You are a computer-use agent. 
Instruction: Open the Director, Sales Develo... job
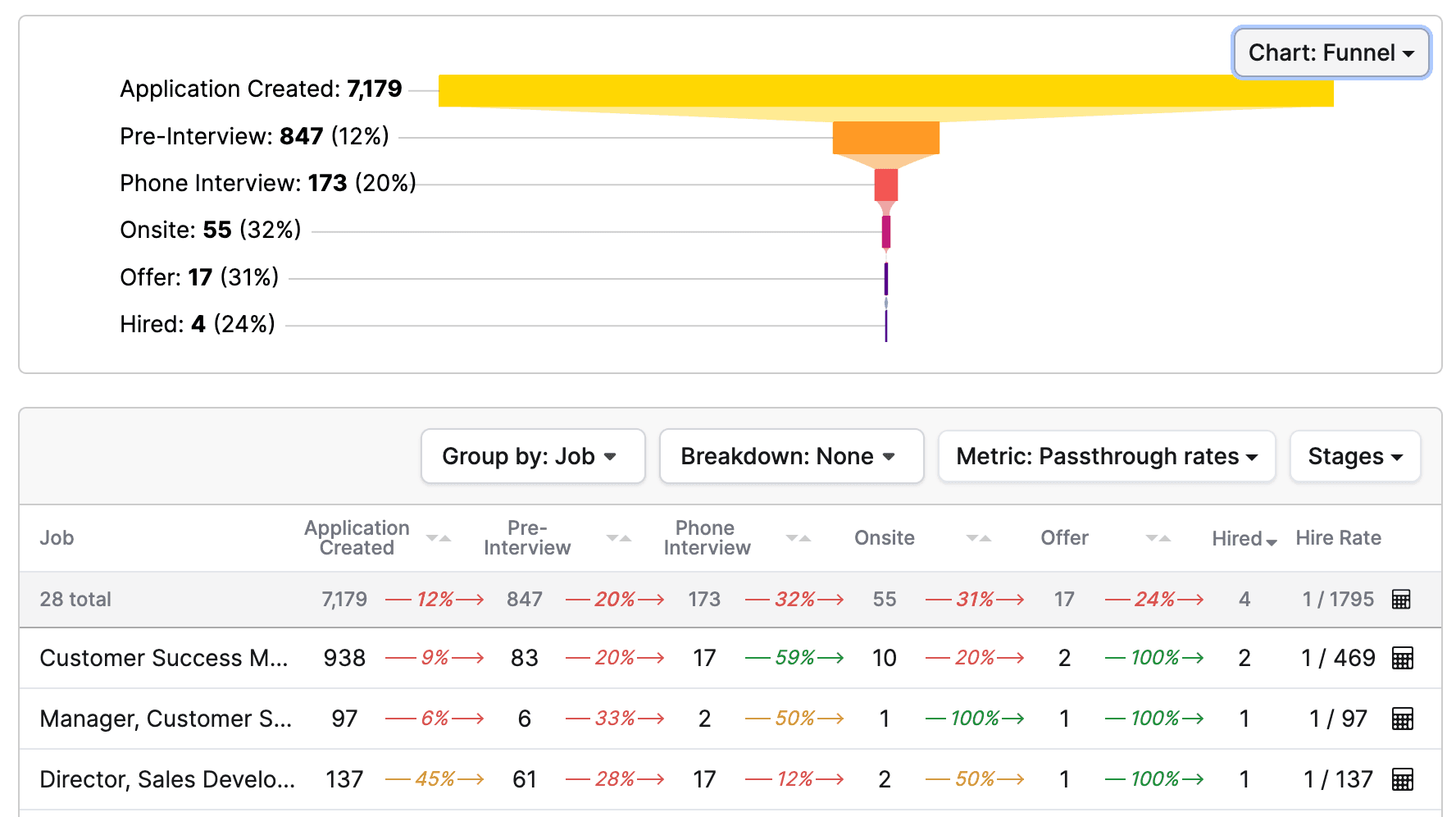coord(166,779)
